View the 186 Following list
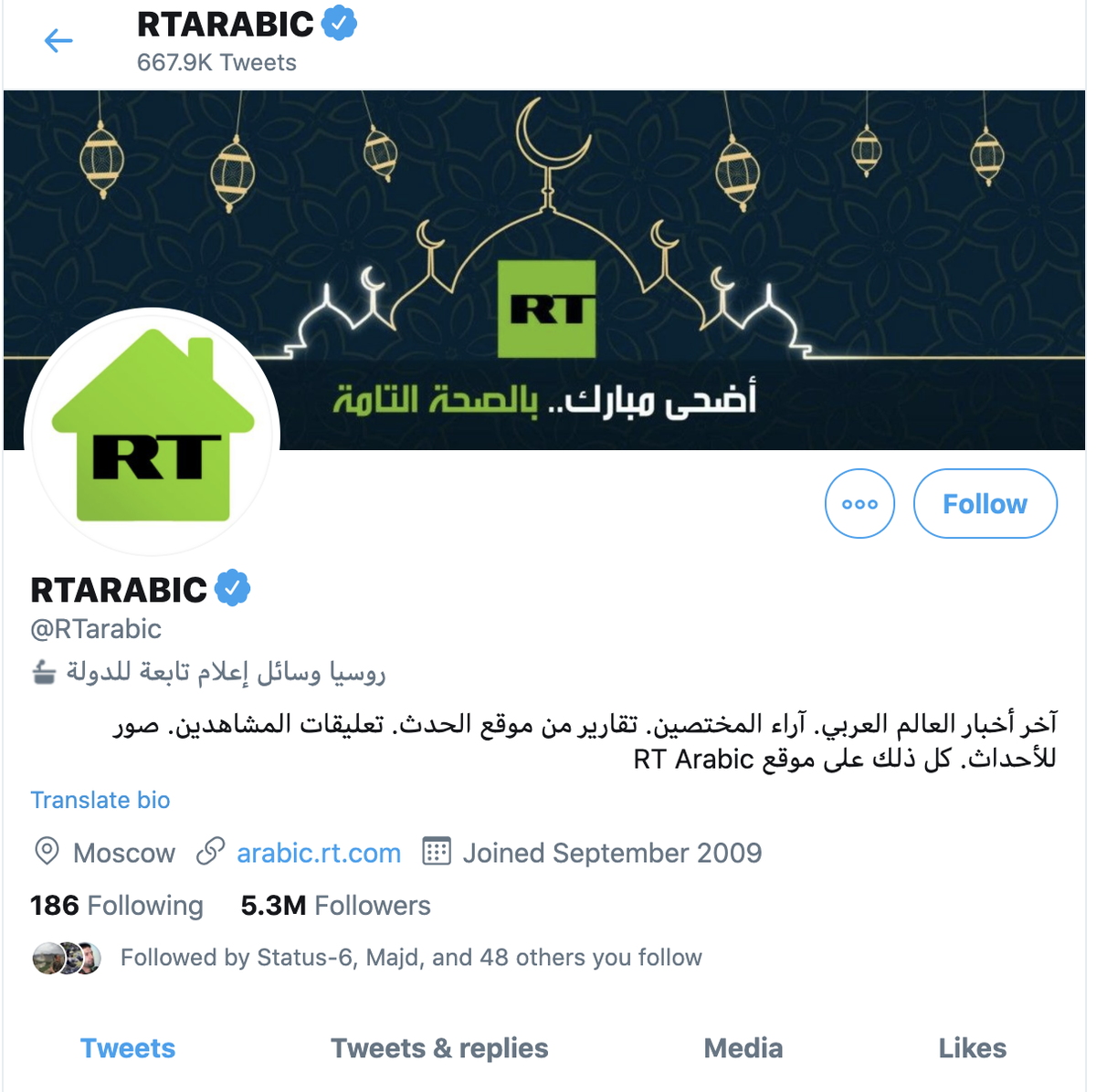 pyautogui.click(x=117, y=905)
